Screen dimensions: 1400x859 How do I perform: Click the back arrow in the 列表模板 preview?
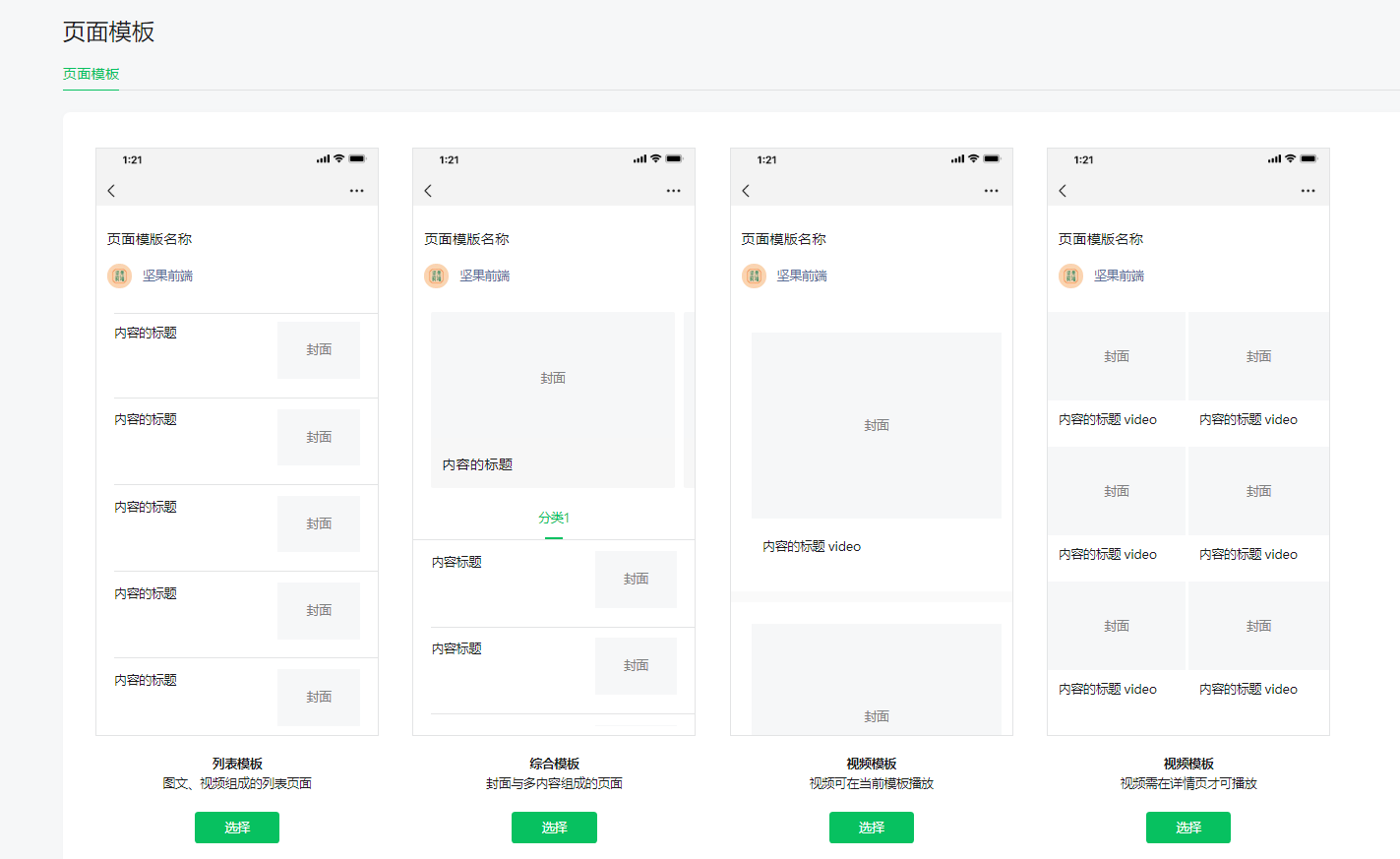111,191
